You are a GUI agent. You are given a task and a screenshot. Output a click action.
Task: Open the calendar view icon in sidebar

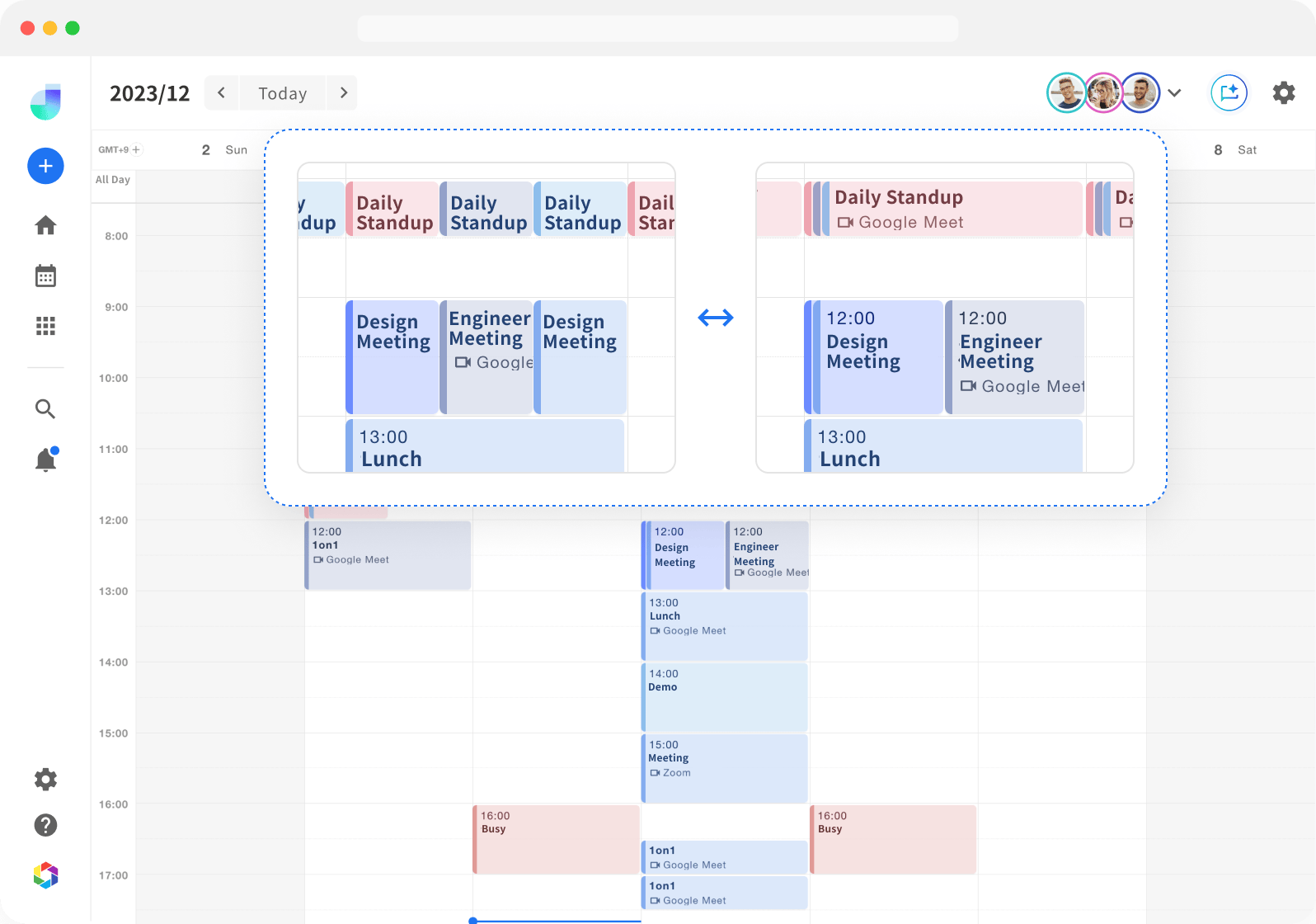coord(45,276)
